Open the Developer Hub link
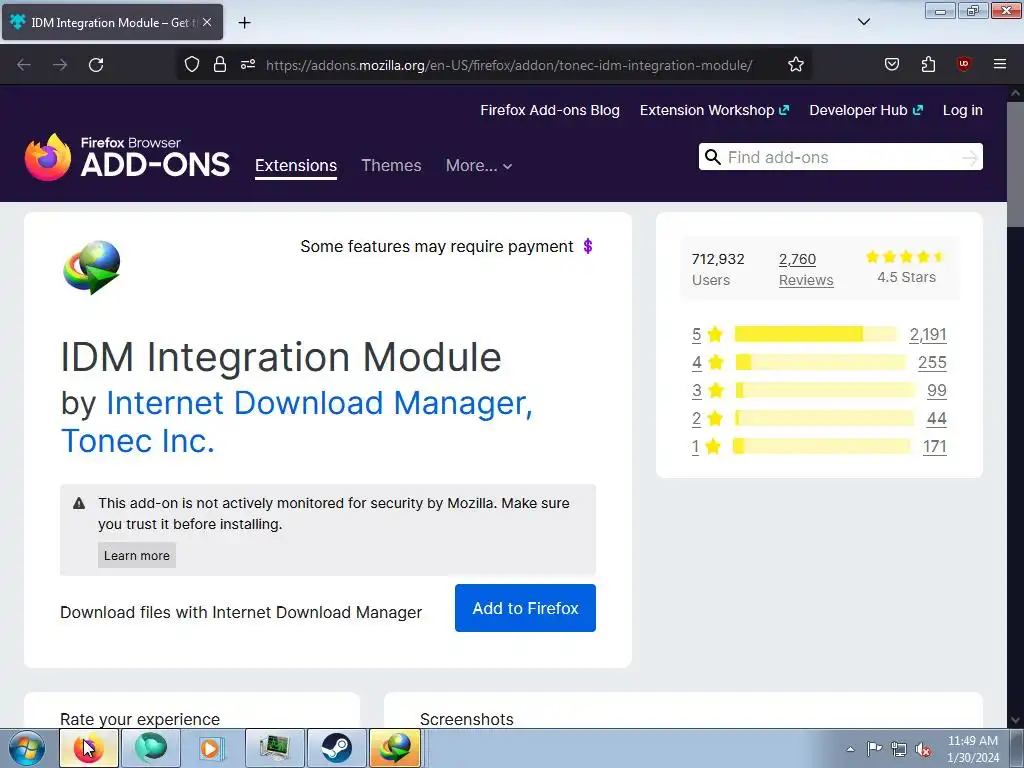 866,110
